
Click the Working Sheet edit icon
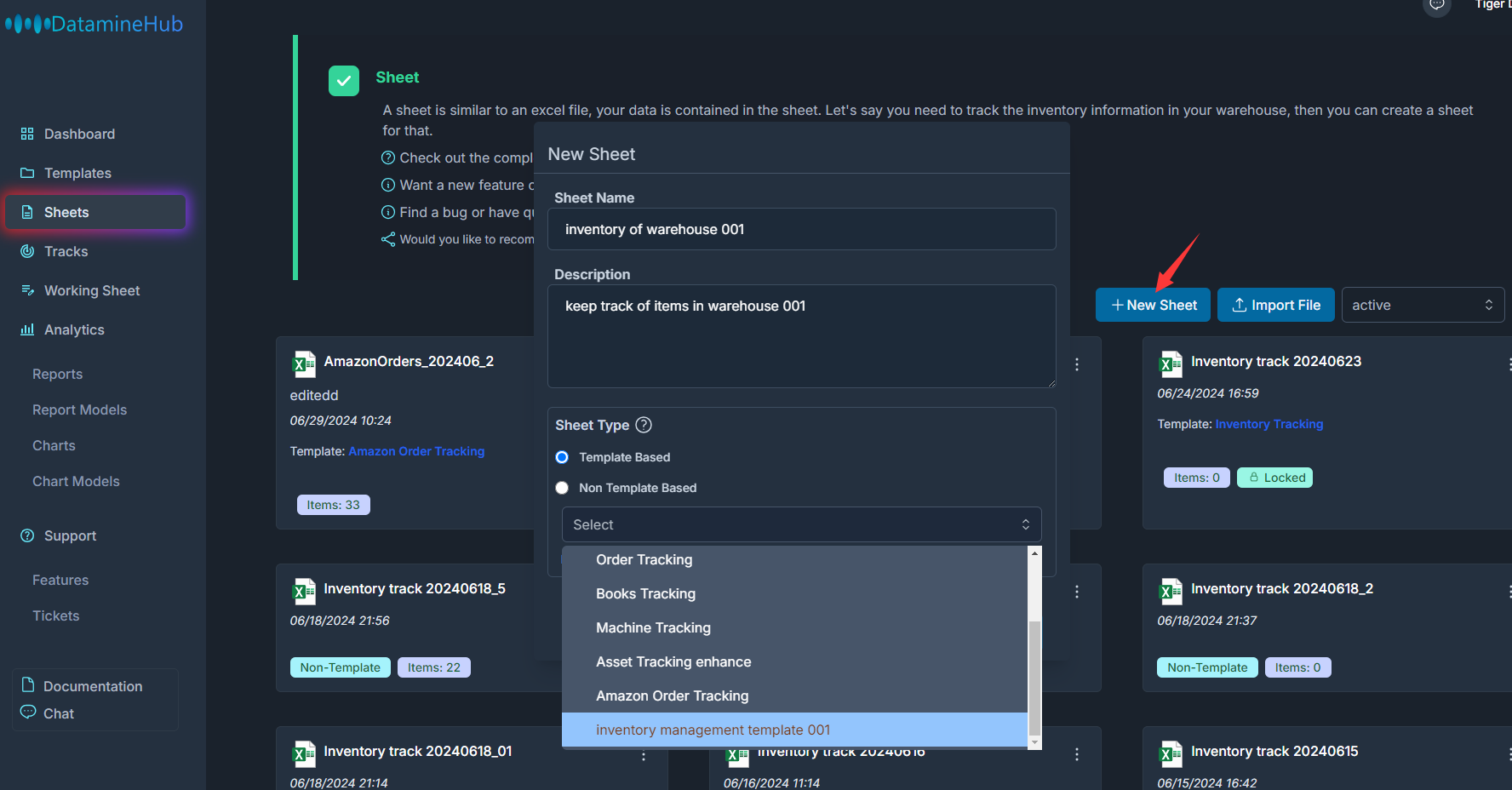(27, 290)
